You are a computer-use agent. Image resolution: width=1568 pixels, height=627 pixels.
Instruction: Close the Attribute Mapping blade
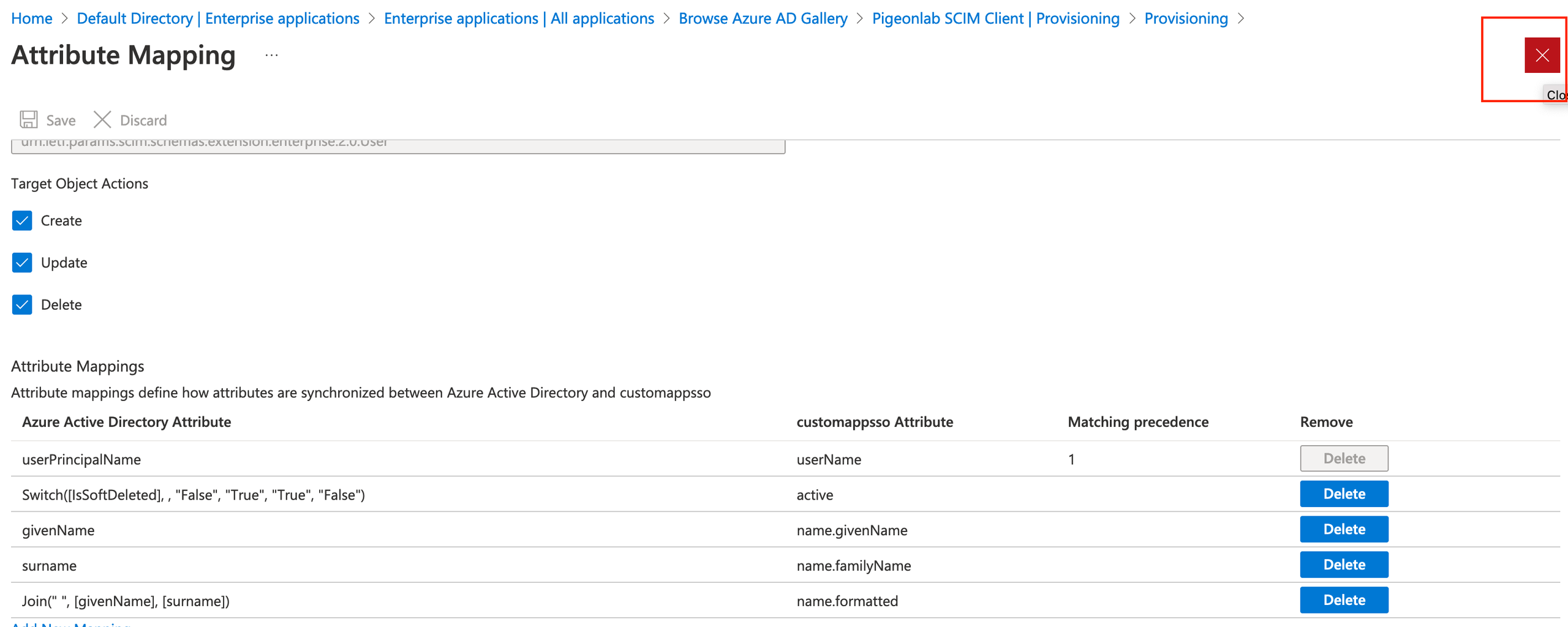1542,55
